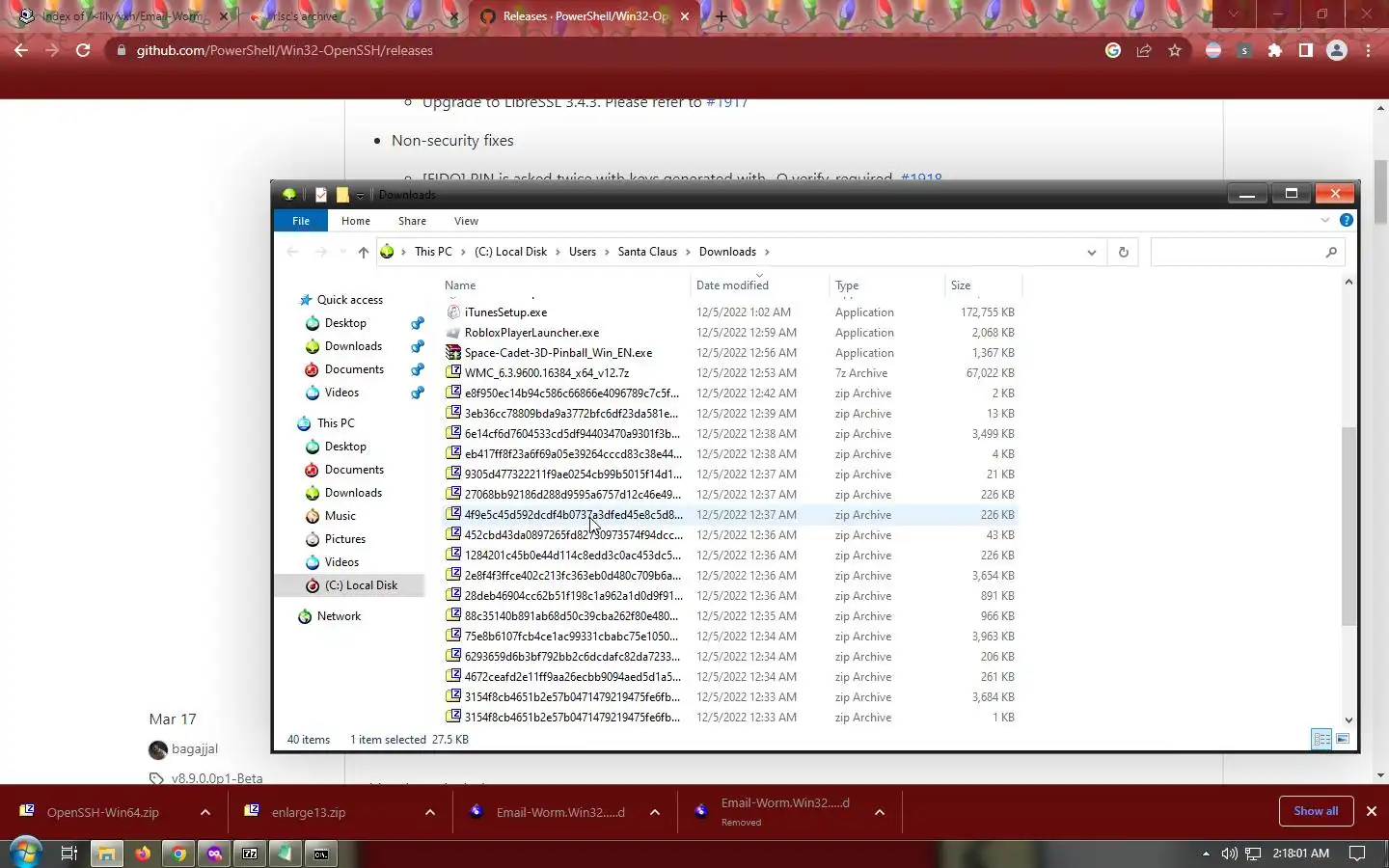The image size is (1389, 868).
Task: Follow the #1917 issue link
Action: pyautogui.click(x=726, y=102)
